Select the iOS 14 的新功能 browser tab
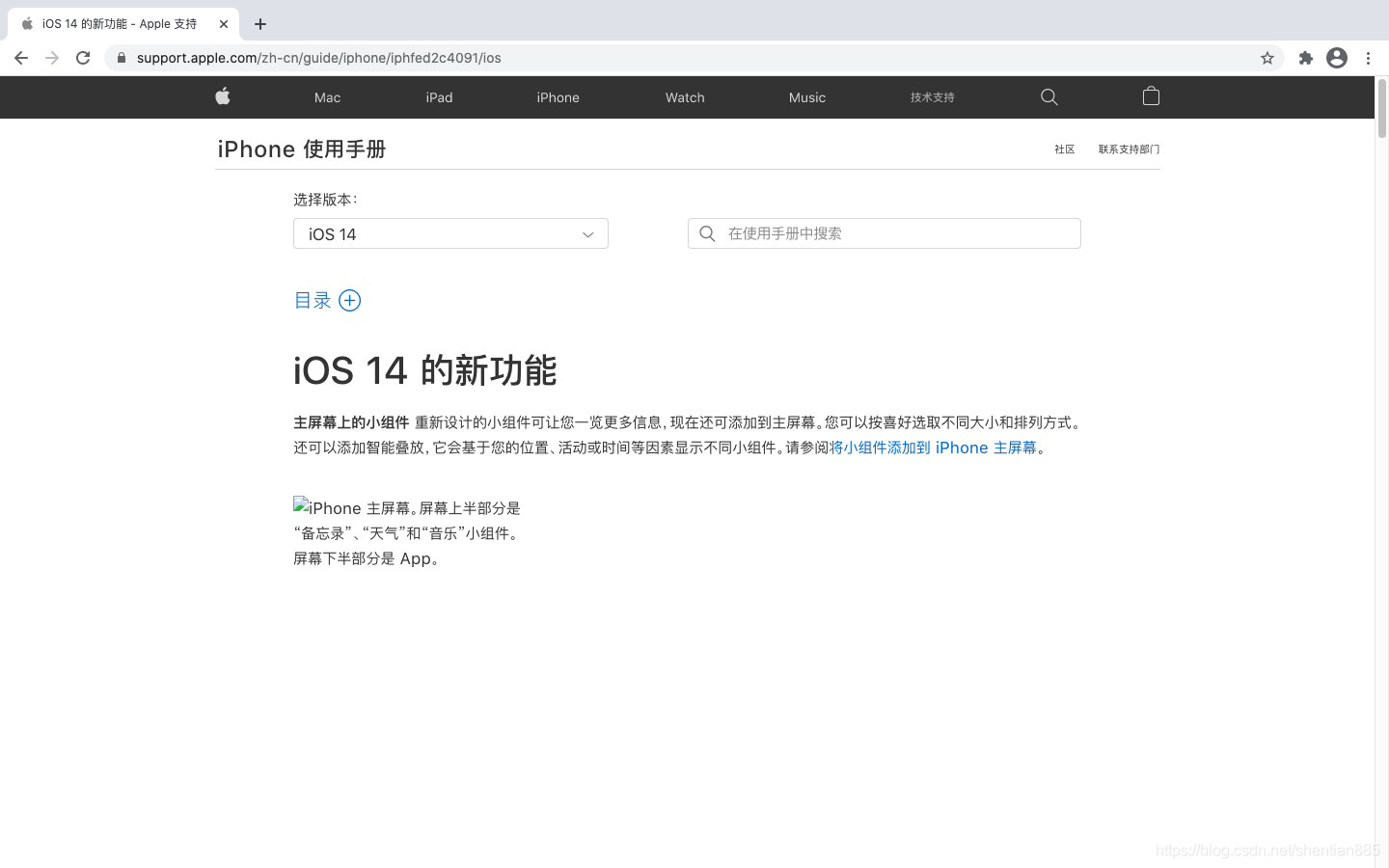 click(123, 24)
